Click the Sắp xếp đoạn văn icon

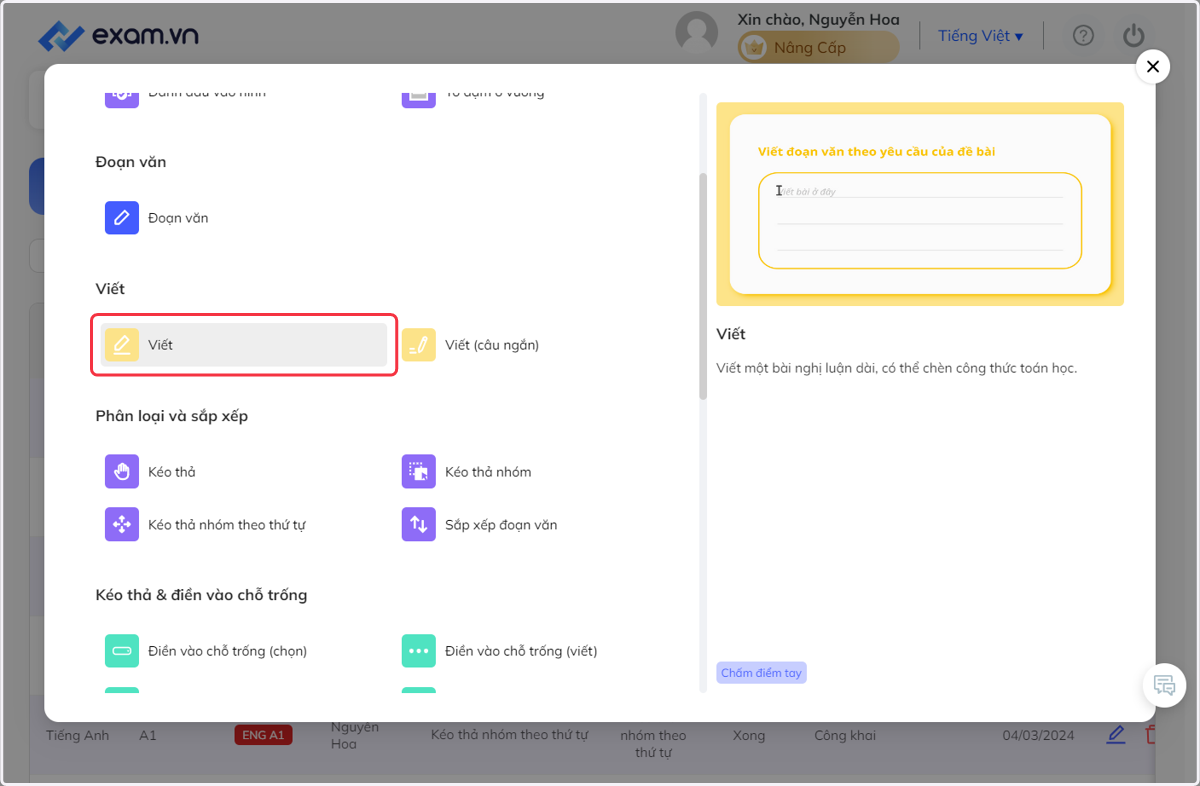[x=419, y=524]
